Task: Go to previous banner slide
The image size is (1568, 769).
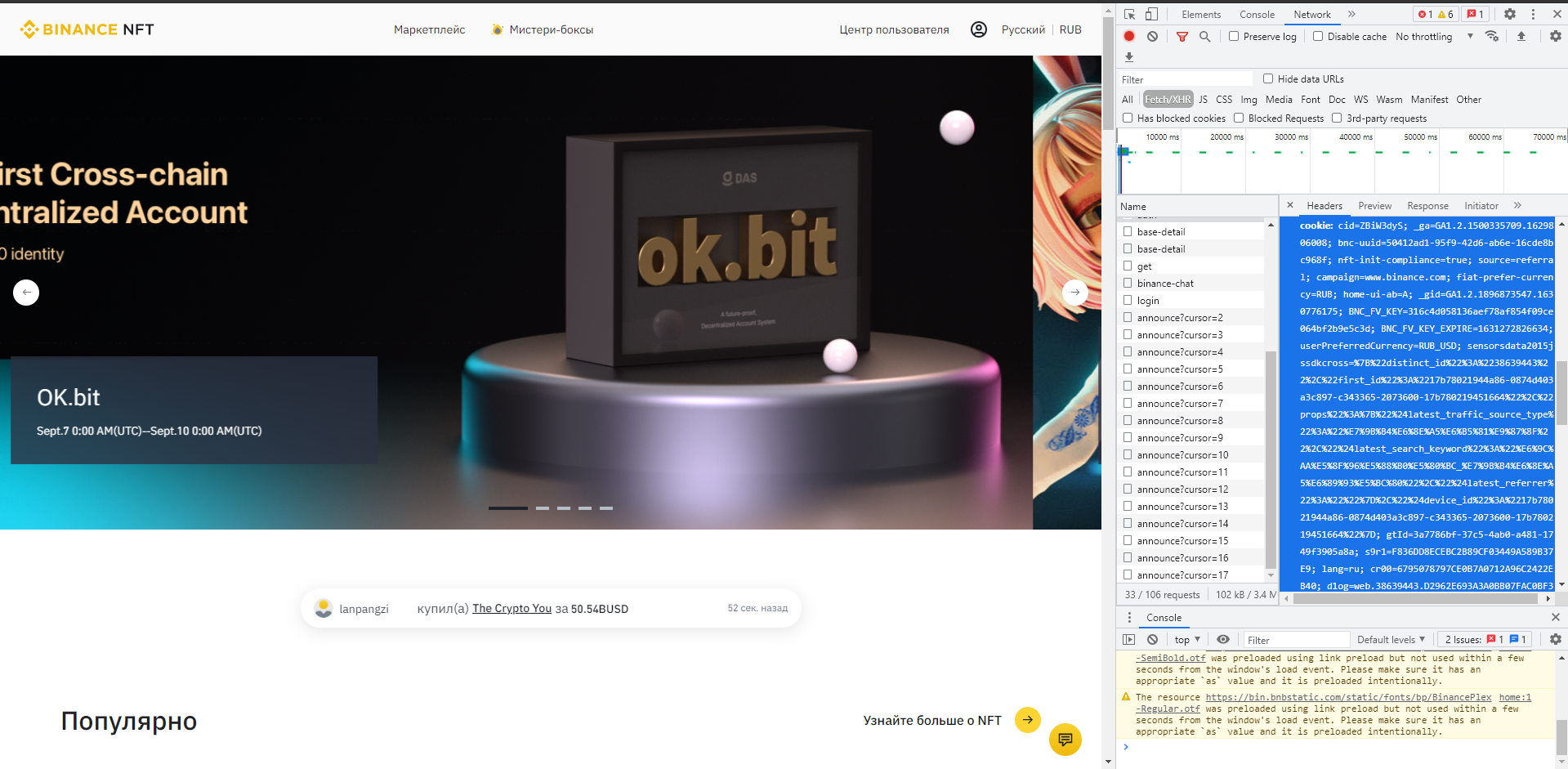Action: 26,293
